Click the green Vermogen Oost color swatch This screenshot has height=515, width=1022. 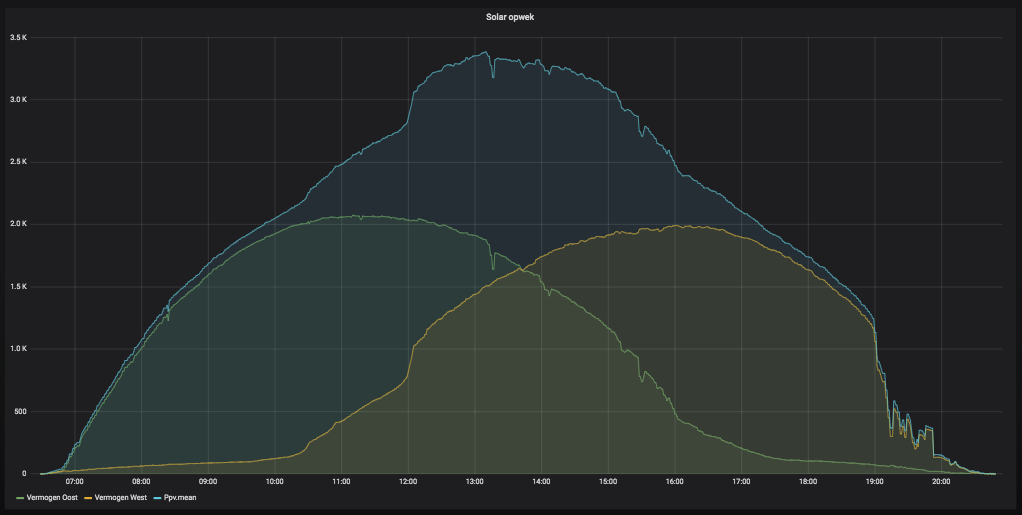(20, 498)
